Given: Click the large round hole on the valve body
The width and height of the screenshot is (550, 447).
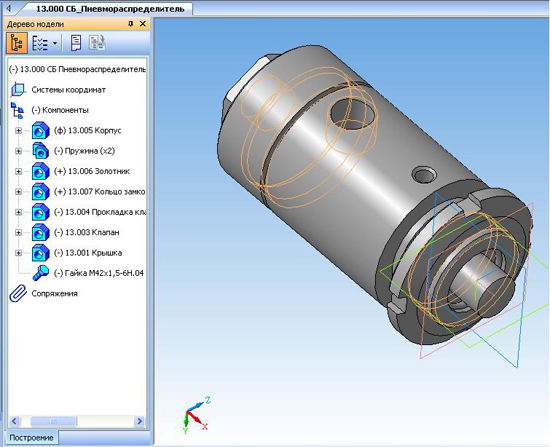Looking at the screenshot, I should tap(353, 113).
